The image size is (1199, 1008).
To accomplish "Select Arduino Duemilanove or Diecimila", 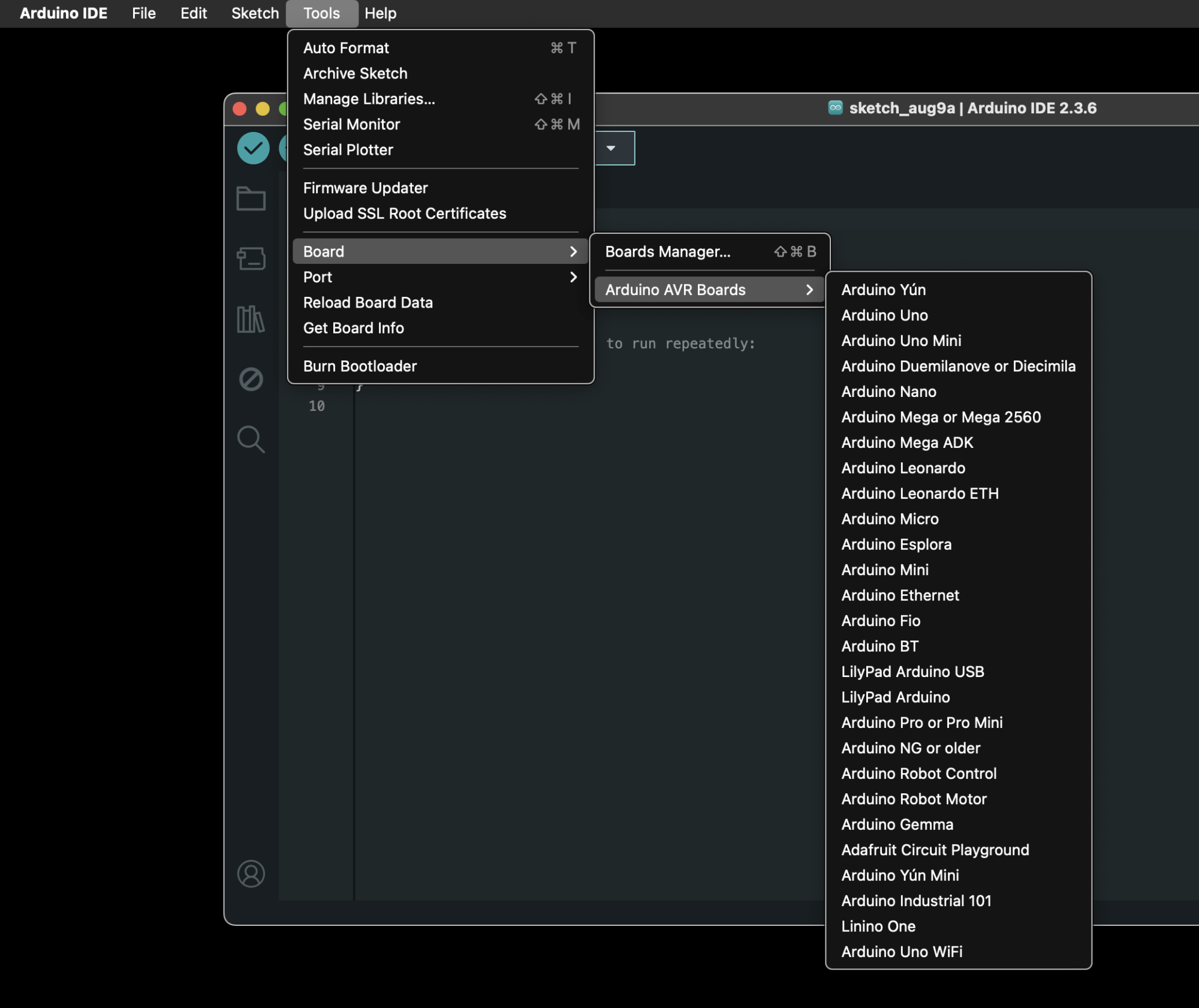I will point(958,366).
